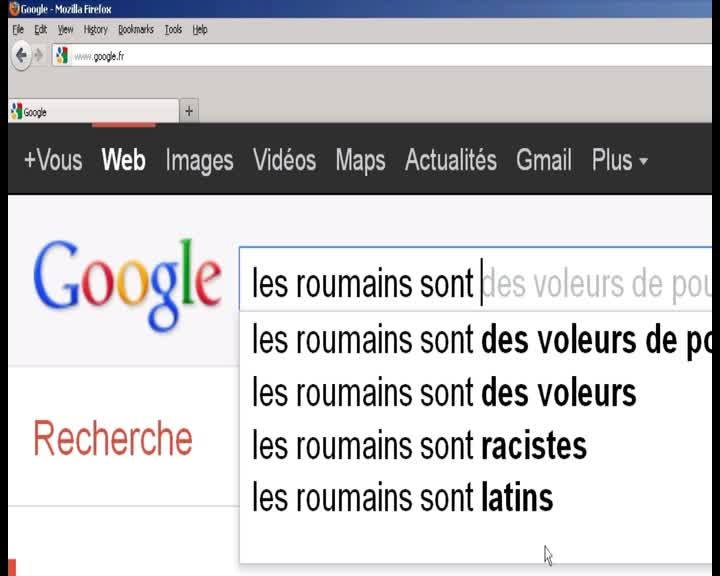Viewport: 720px width, 576px height.
Task: Expand the Plus dropdown arrow
Action: coord(643,161)
